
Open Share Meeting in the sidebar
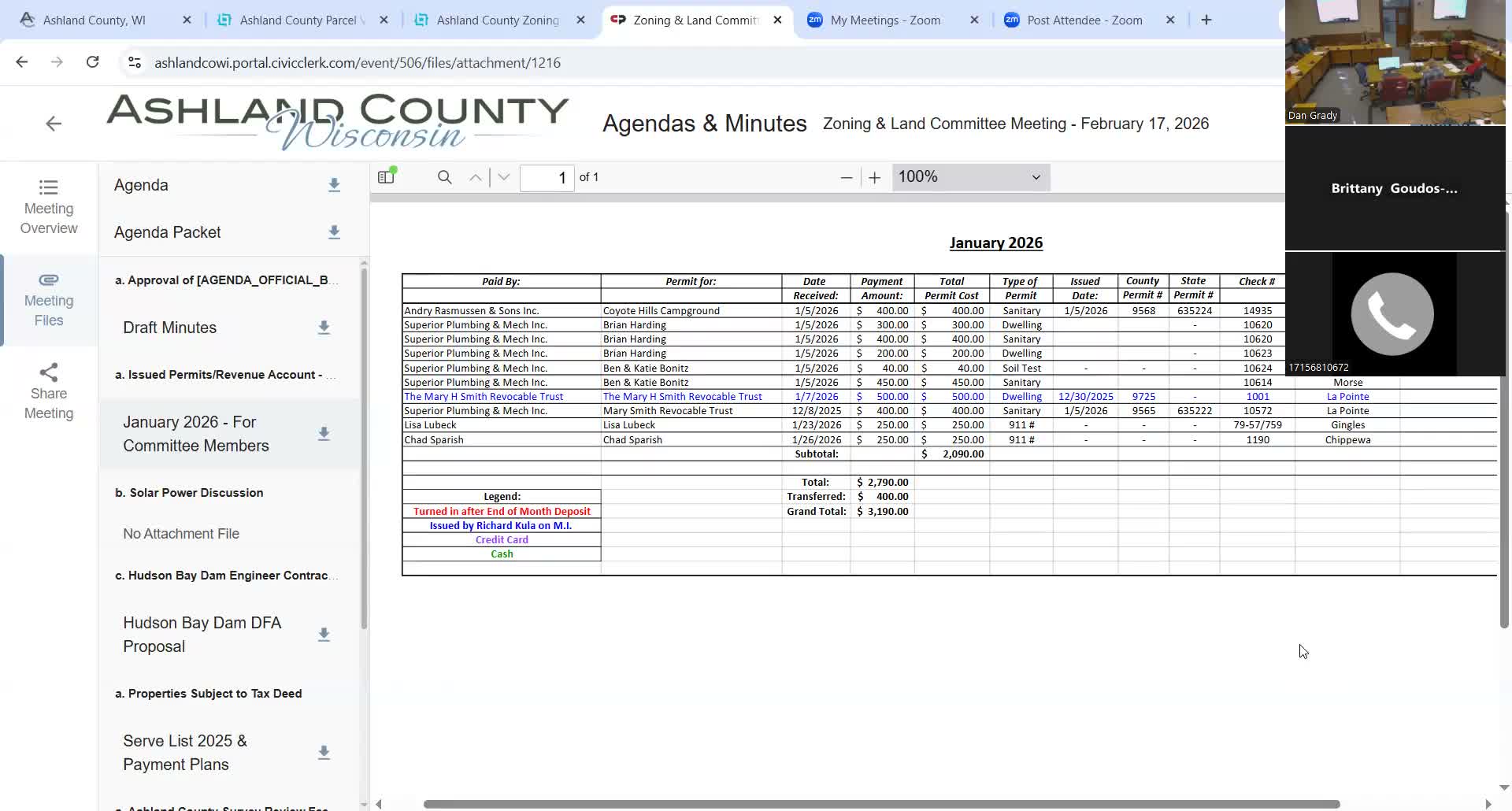49,392
